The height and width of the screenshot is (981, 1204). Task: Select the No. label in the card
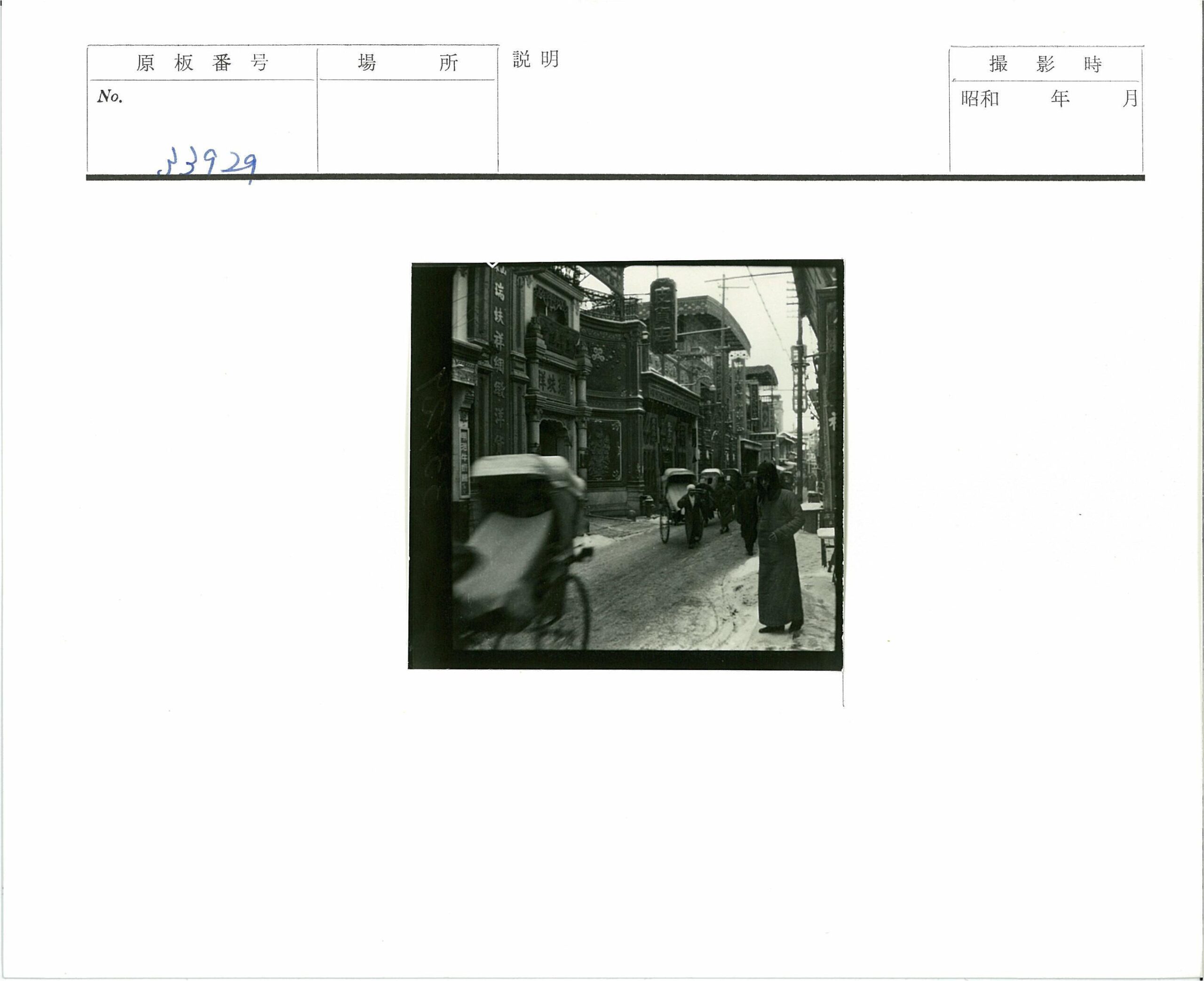(110, 96)
